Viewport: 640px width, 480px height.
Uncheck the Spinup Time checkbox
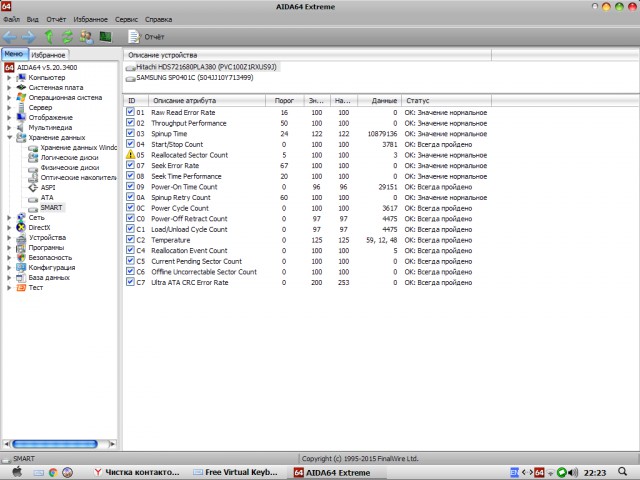click(x=130, y=133)
